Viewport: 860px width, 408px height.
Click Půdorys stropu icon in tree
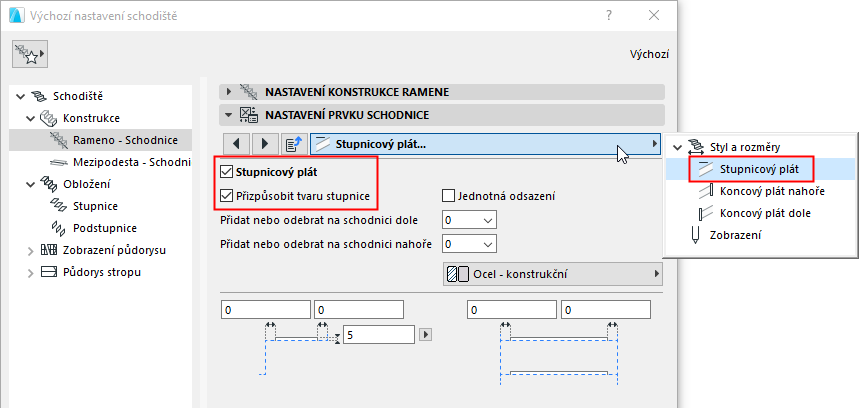pyautogui.click(x=49, y=272)
